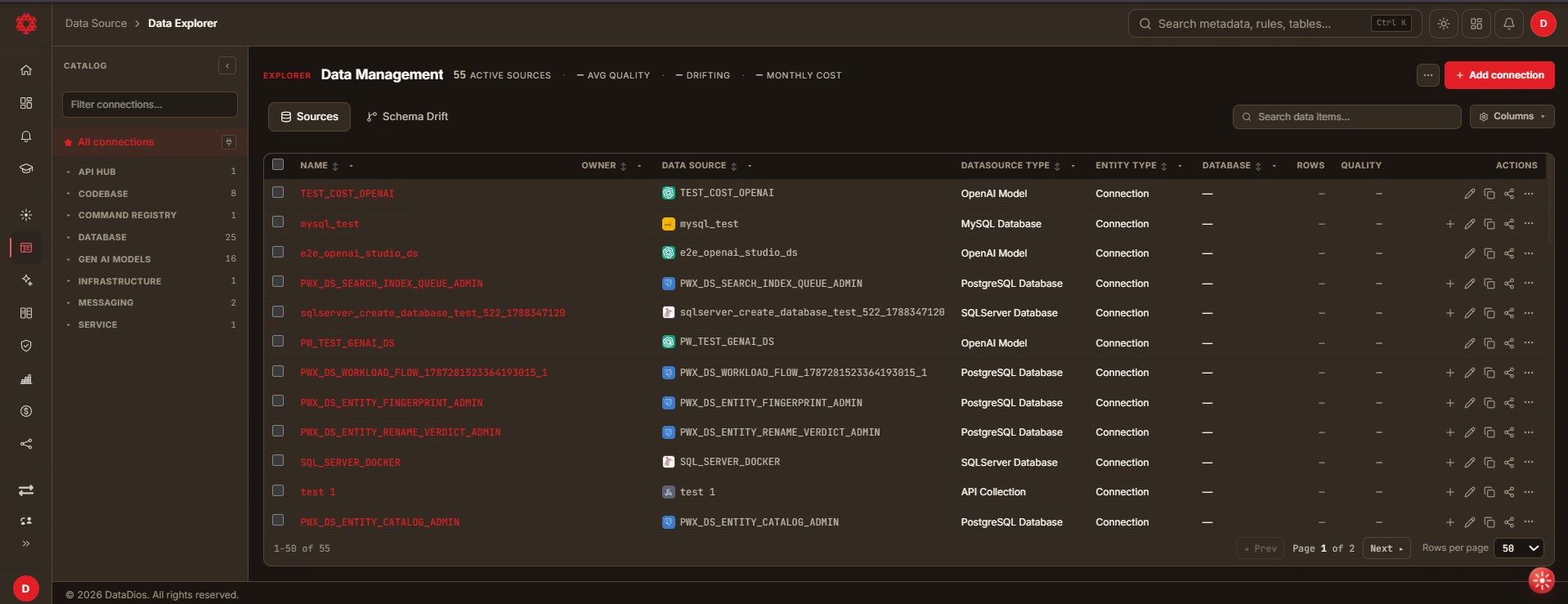Click the edit pencil for test 1 row
1568x604 pixels.
coord(1470,492)
